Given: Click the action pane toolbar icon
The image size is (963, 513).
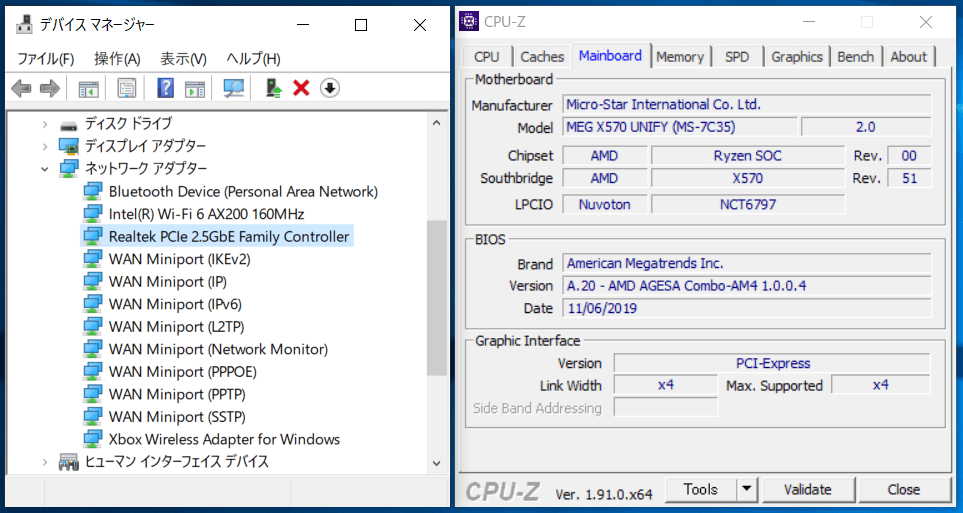Looking at the screenshot, I should [195, 88].
